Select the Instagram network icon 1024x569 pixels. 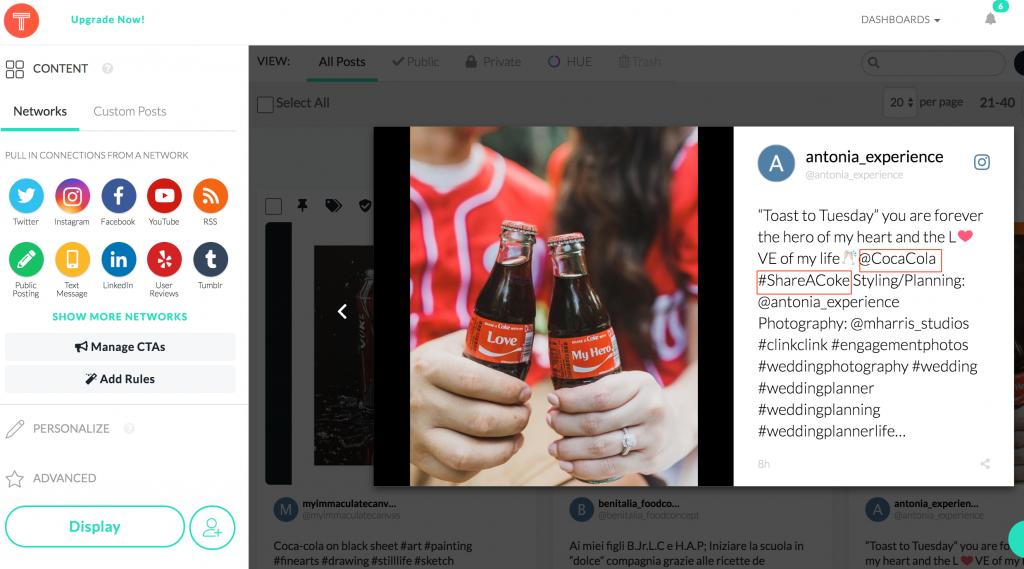pyautogui.click(x=72, y=196)
